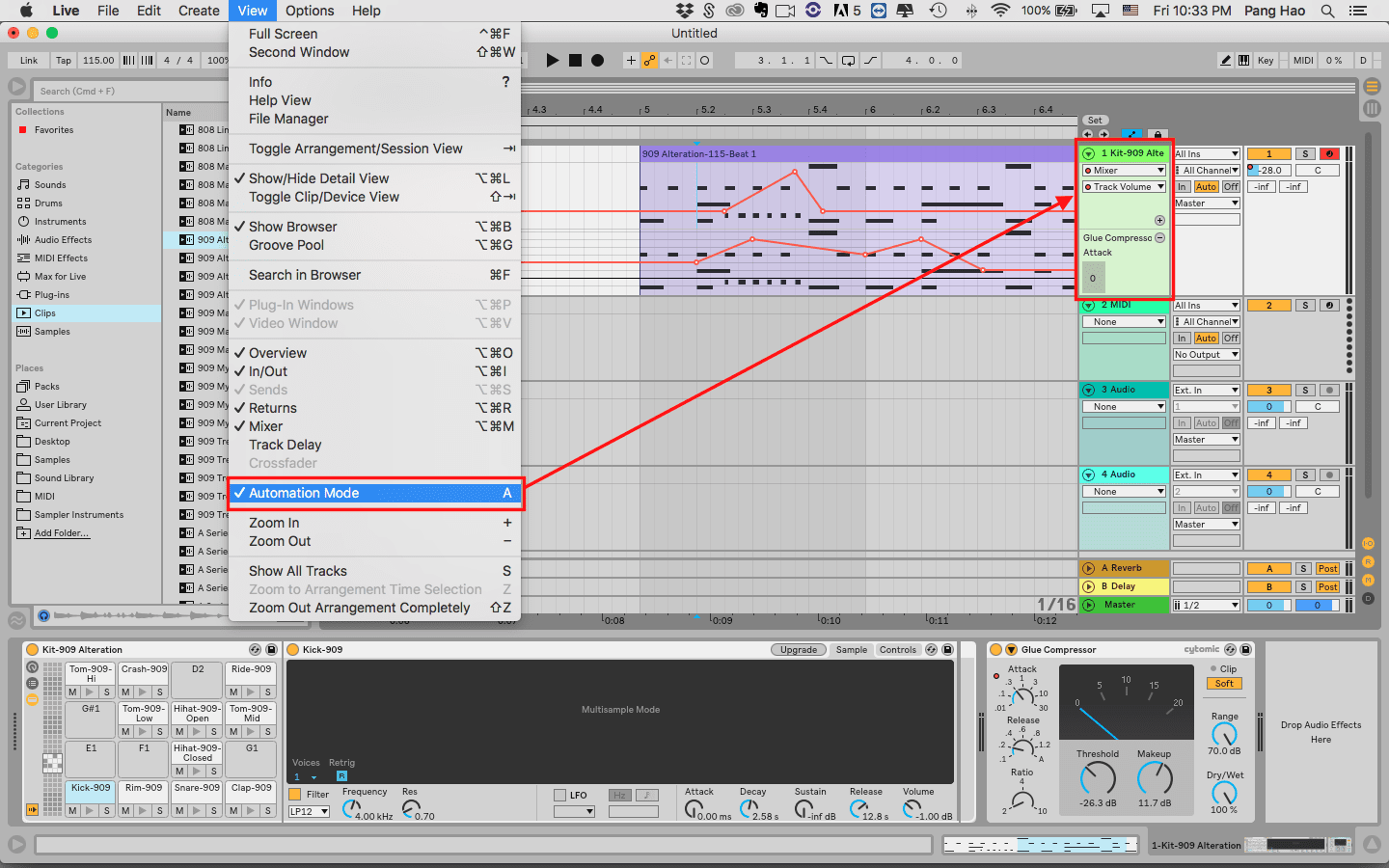The image size is (1389, 868).
Task: Open the Create menu
Action: [199, 11]
